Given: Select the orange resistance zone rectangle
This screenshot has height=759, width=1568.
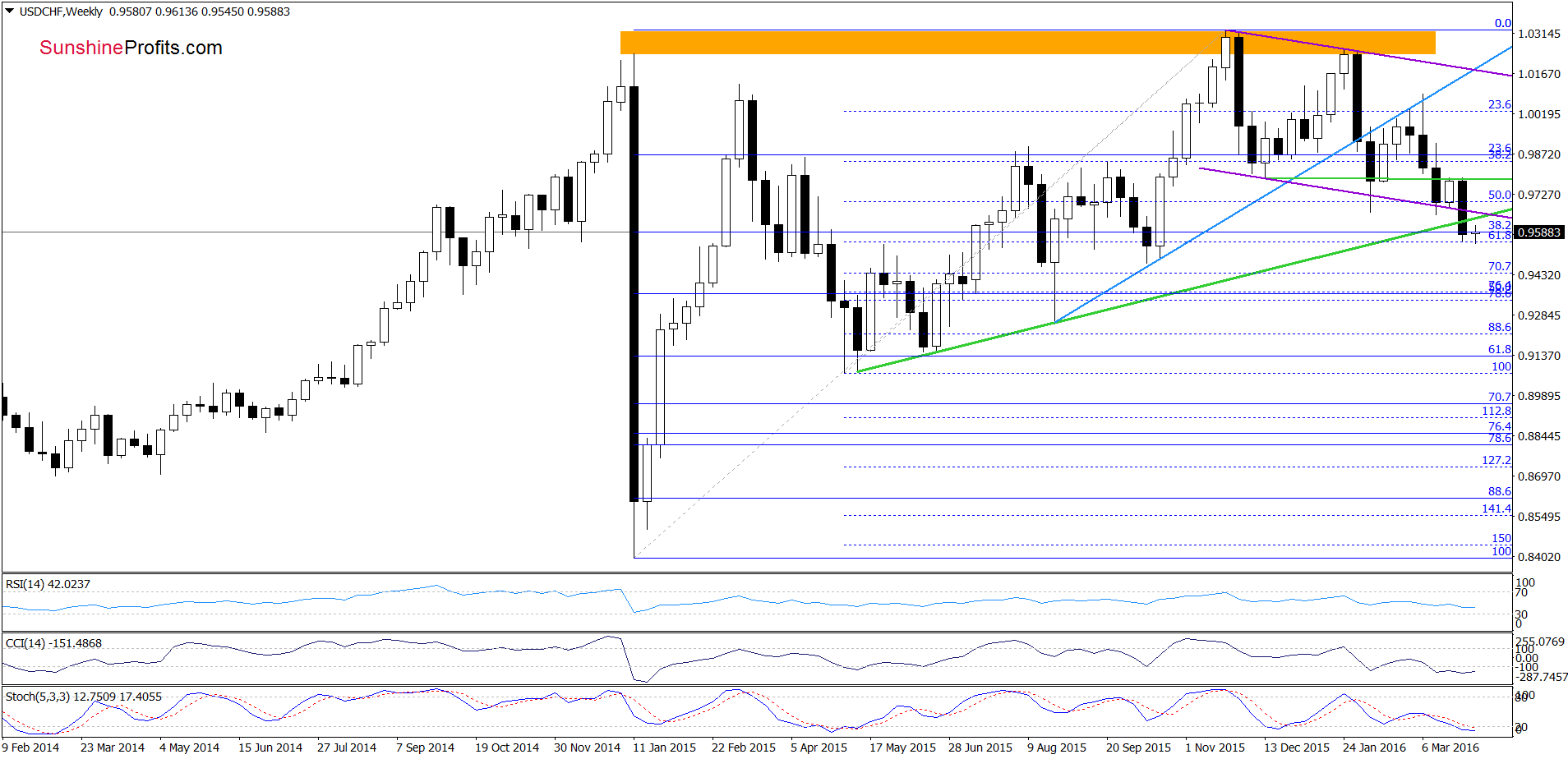Looking at the screenshot, I should 1027,43.
